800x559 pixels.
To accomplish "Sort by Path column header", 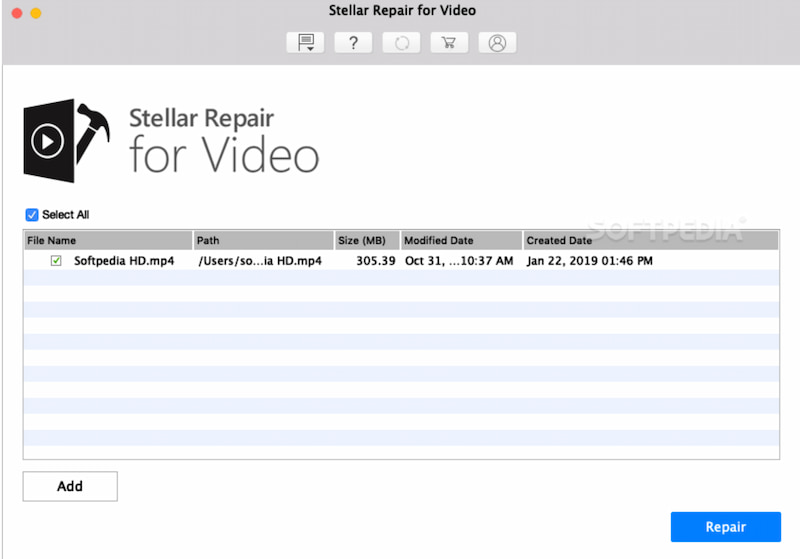I will (x=263, y=240).
